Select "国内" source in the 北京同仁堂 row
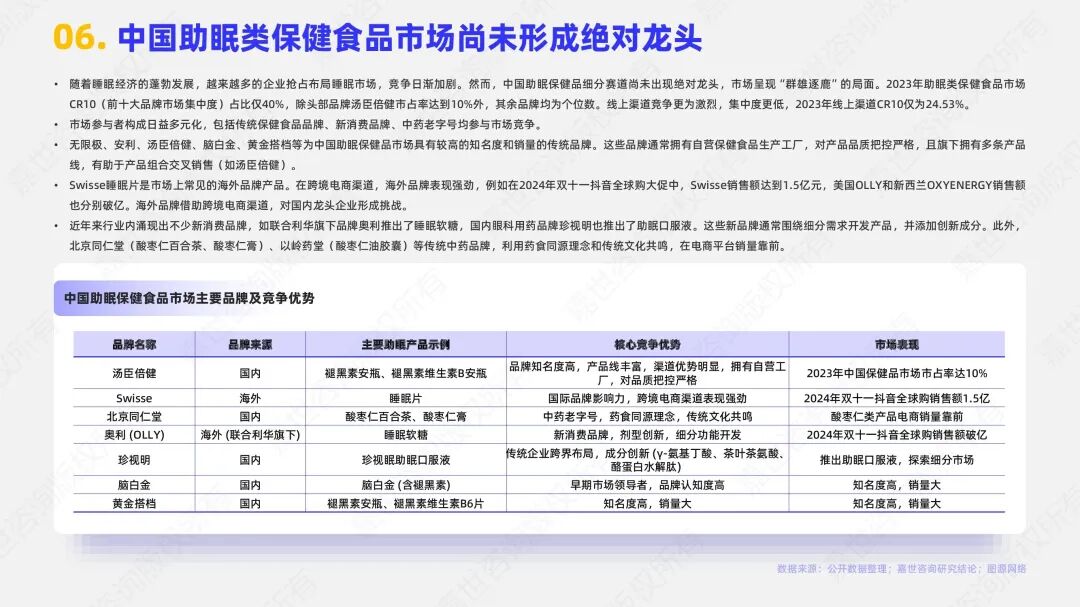The width and height of the screenshot is (1080, 607). (250, 417)
